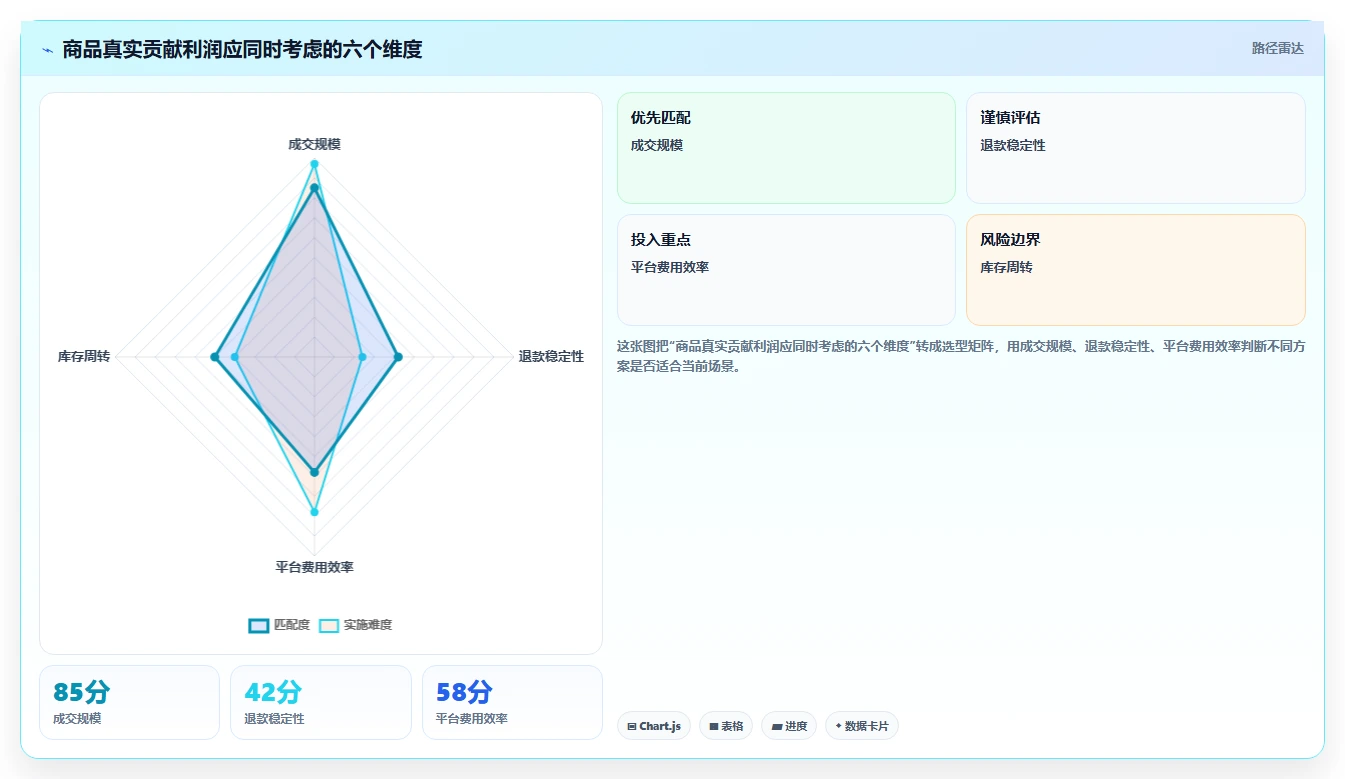Click the 退款稳定性 radar axis label
This screenshot has height=779, width=1345.
pyautogui.click(x=551, y=356)
